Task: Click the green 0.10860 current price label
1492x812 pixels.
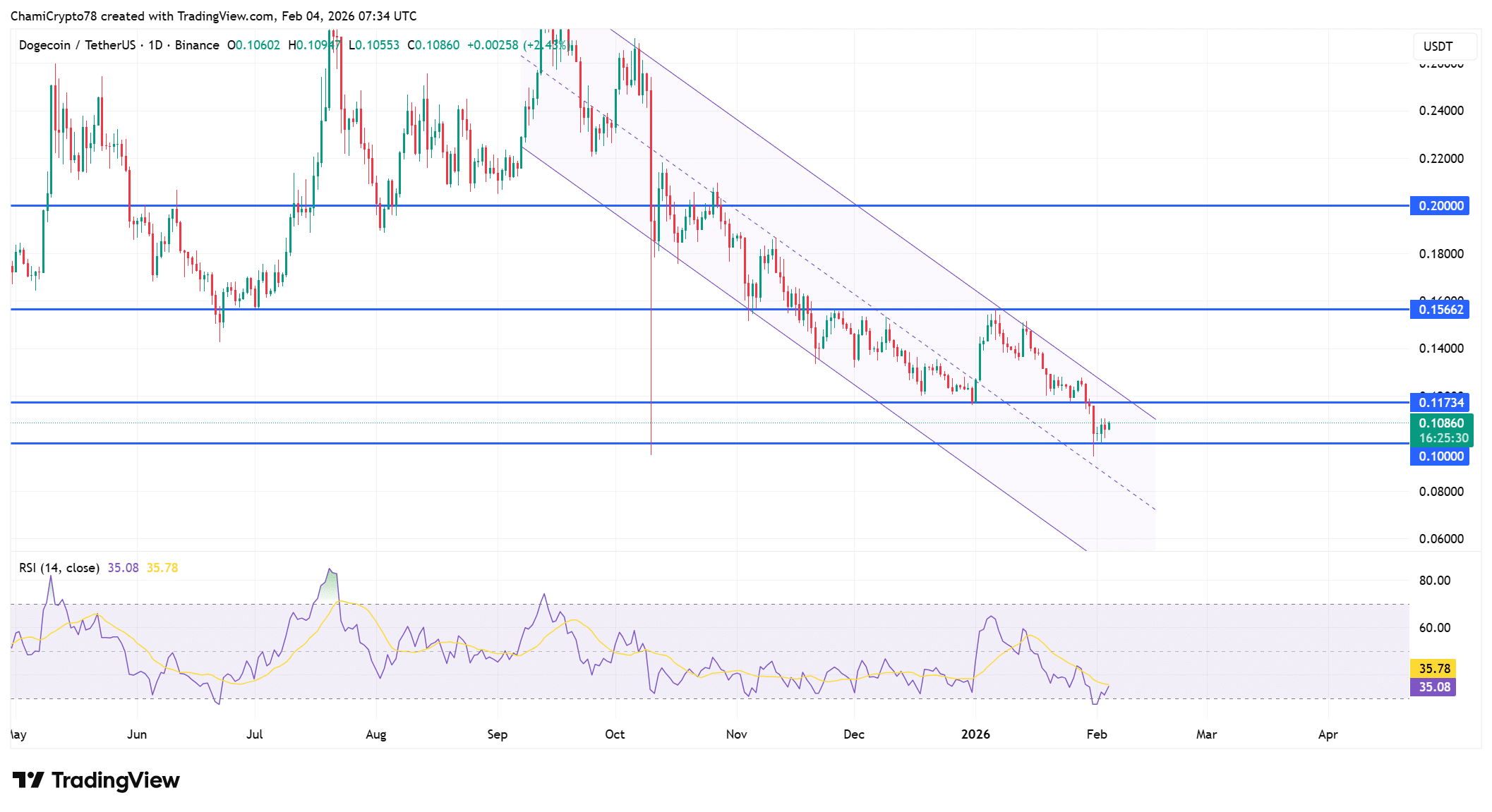Action: pos(1441,423)
